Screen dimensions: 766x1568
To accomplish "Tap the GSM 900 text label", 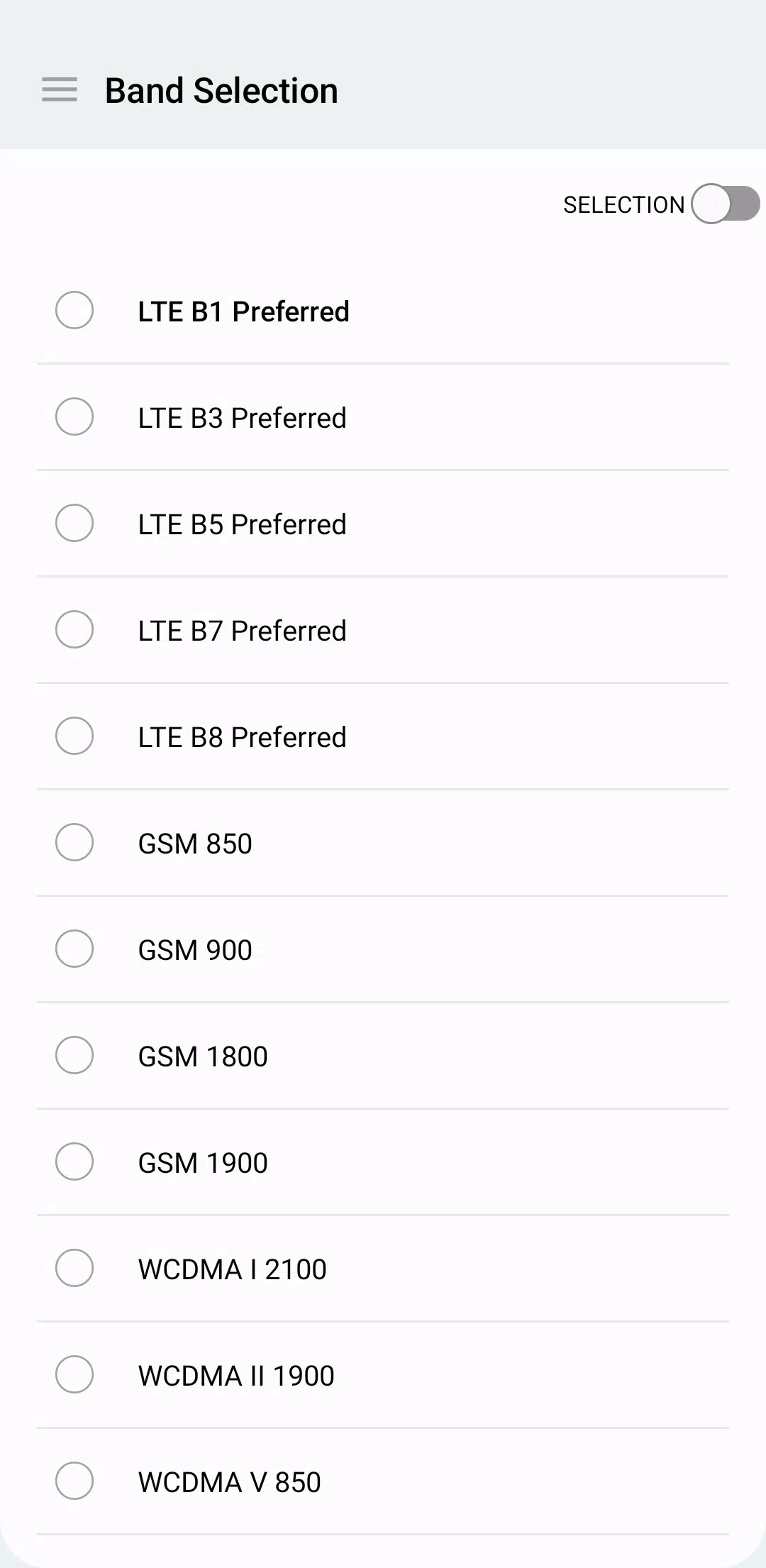I will [x=195, y=950].
